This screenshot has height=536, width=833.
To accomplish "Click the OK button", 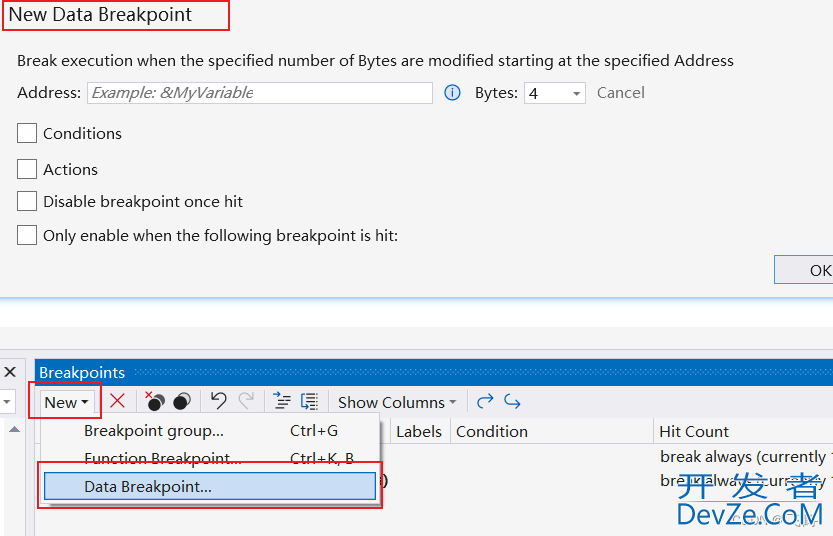I will 804,270.
